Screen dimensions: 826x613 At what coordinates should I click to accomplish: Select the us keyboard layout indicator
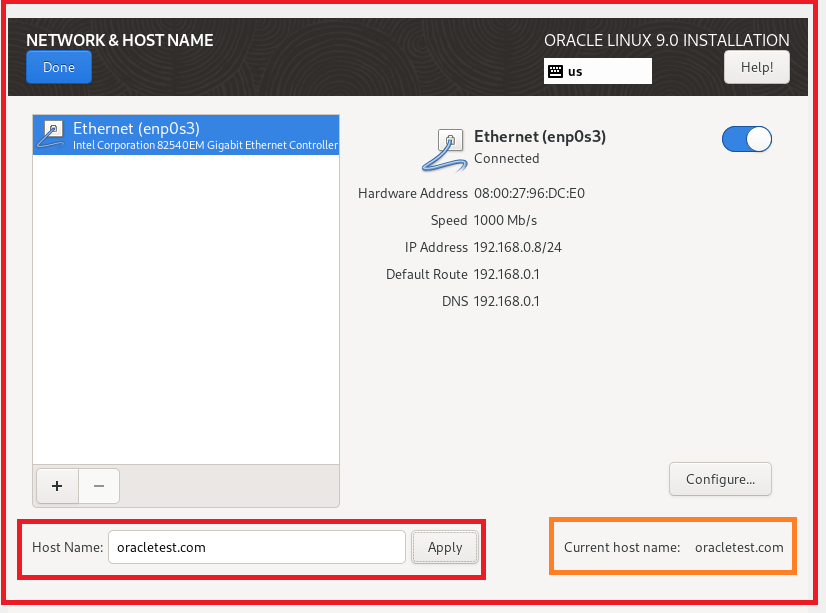597,71
